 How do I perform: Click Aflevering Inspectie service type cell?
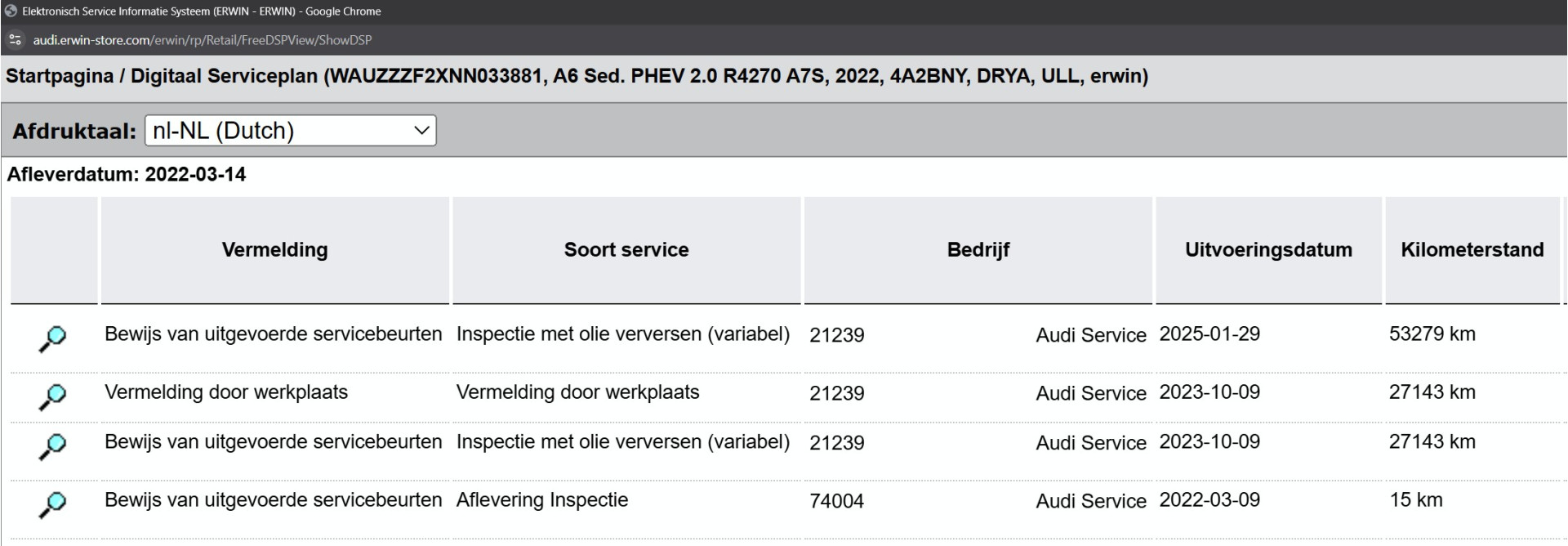click(x=542, y=500)
